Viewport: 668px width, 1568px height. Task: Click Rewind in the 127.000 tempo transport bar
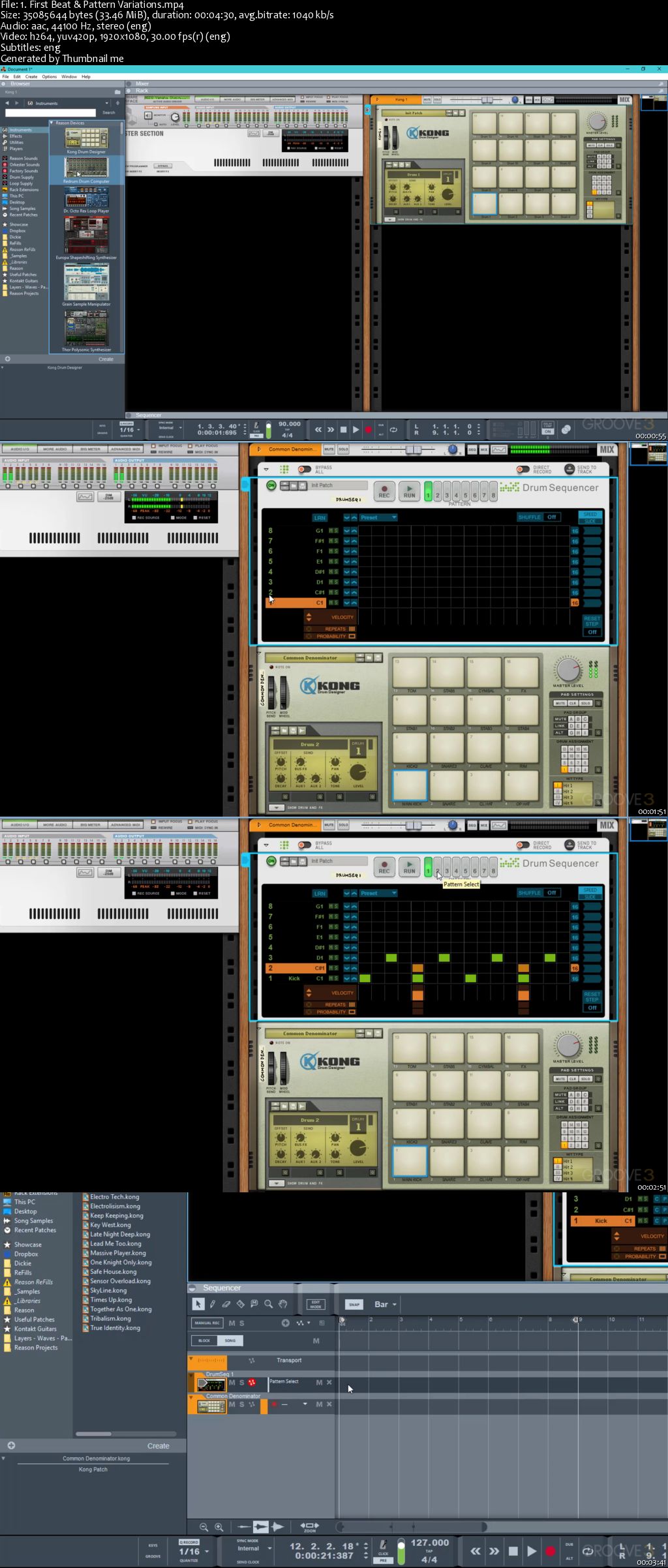476,1551
